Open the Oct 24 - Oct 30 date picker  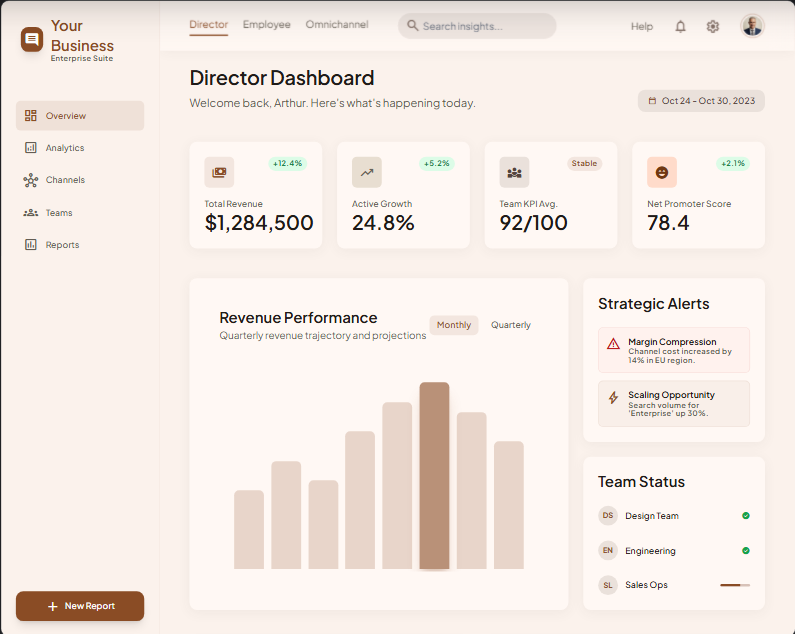[701, 101]
